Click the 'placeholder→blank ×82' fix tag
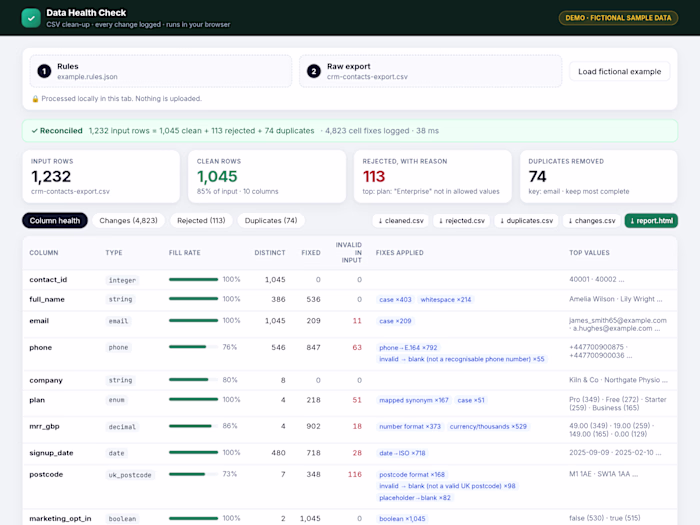The height and width of the screenshot is (525, 700). [x=415, y=498]
